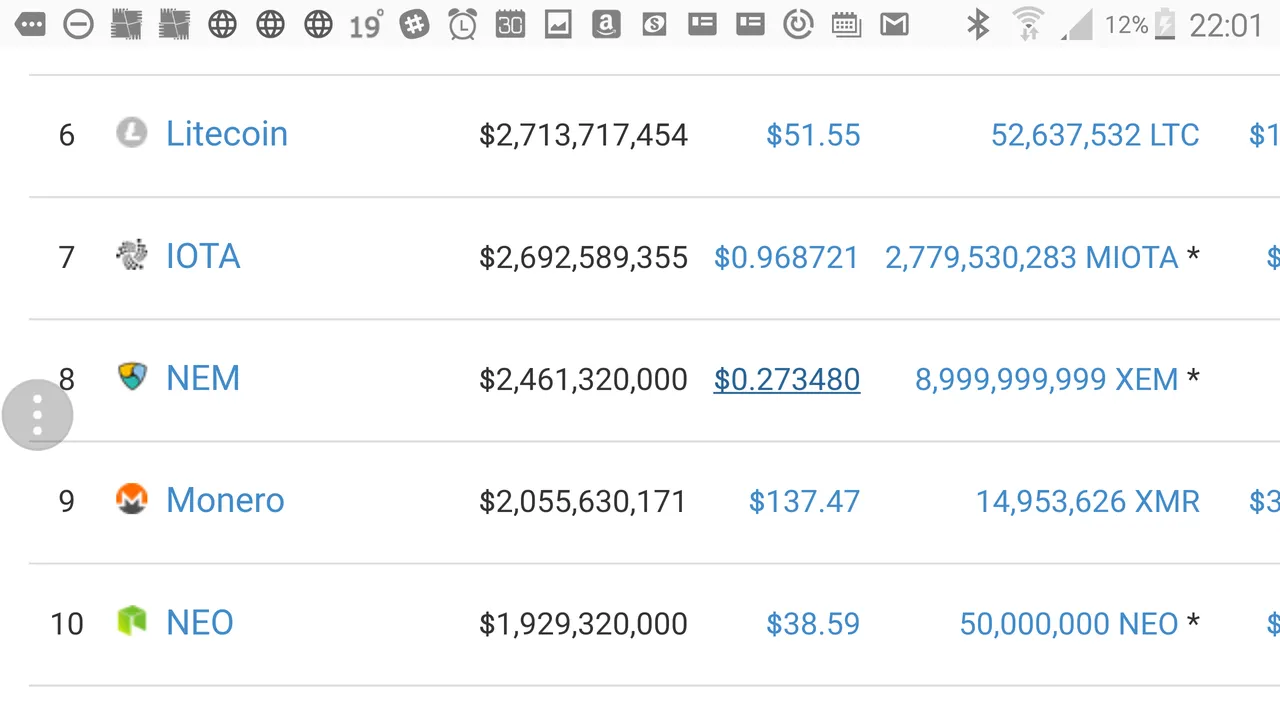Tap the circled S notification icon
Viewport: 1280px width, 720px height.
click(654, 24)
